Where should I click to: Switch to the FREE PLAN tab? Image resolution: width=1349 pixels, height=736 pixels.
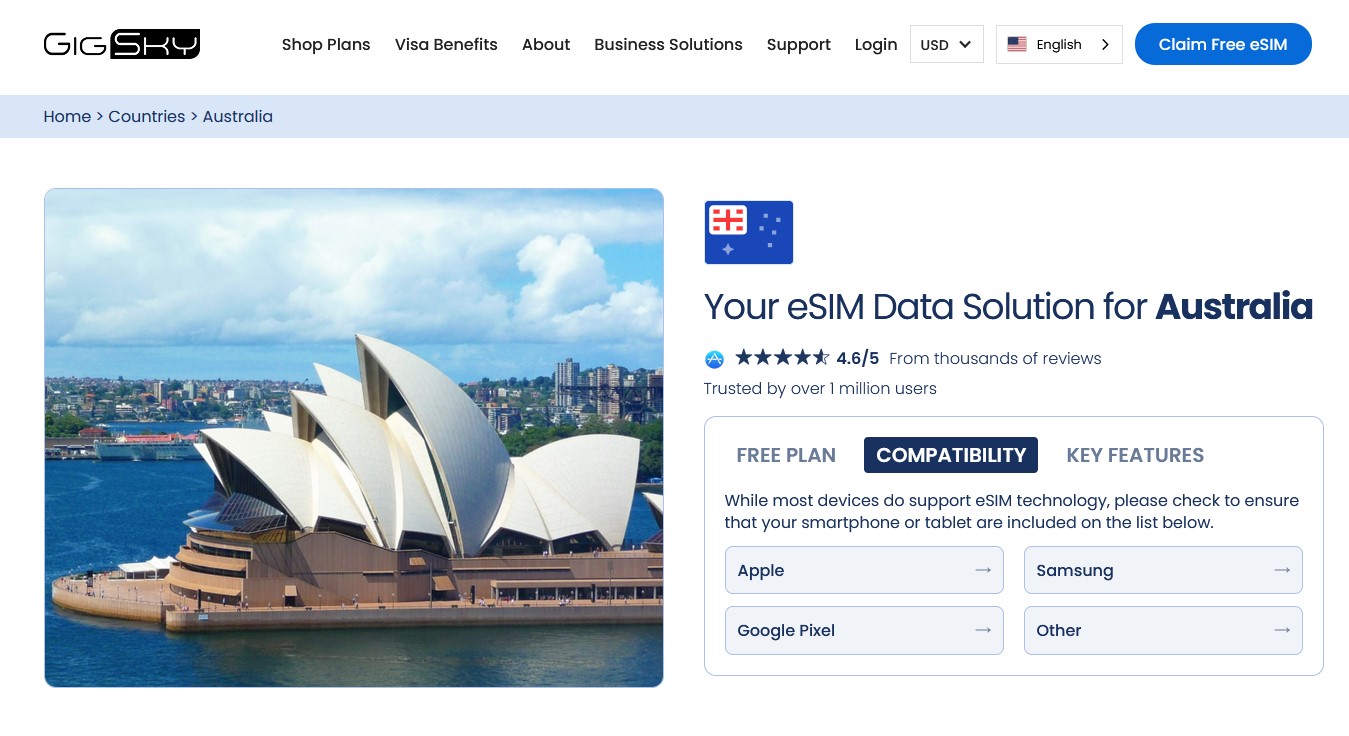click(x=786, y=455)
